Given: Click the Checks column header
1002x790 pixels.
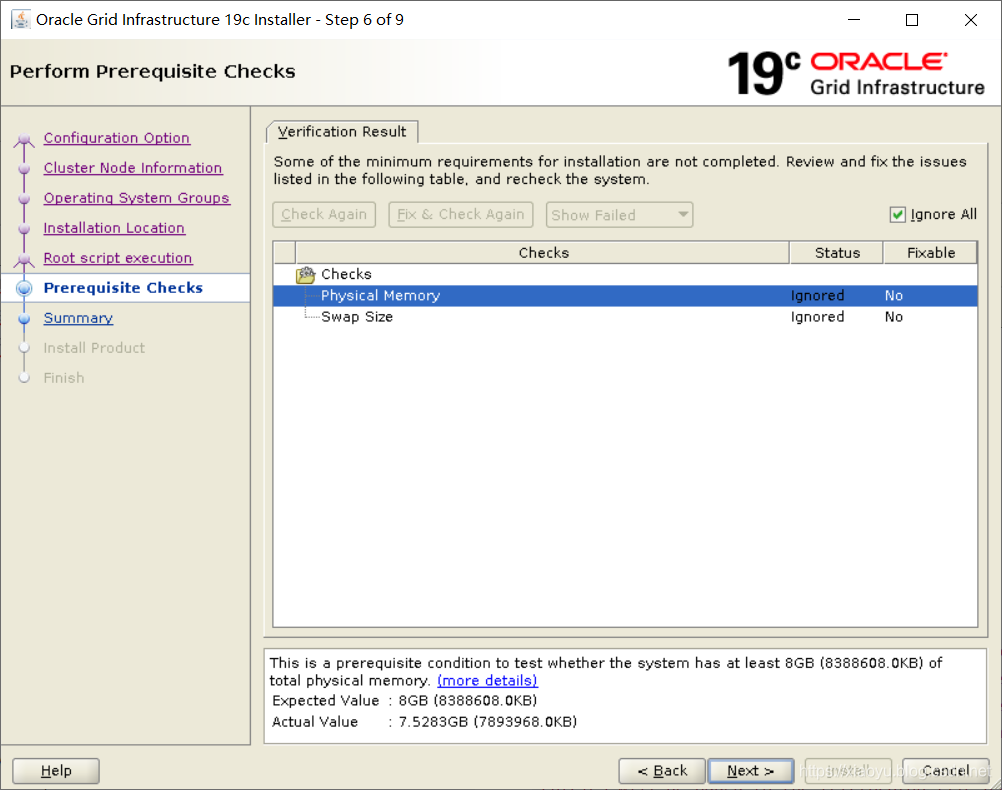Looking at the screenshot, I should pyautogui.click(x=543, y=252).
